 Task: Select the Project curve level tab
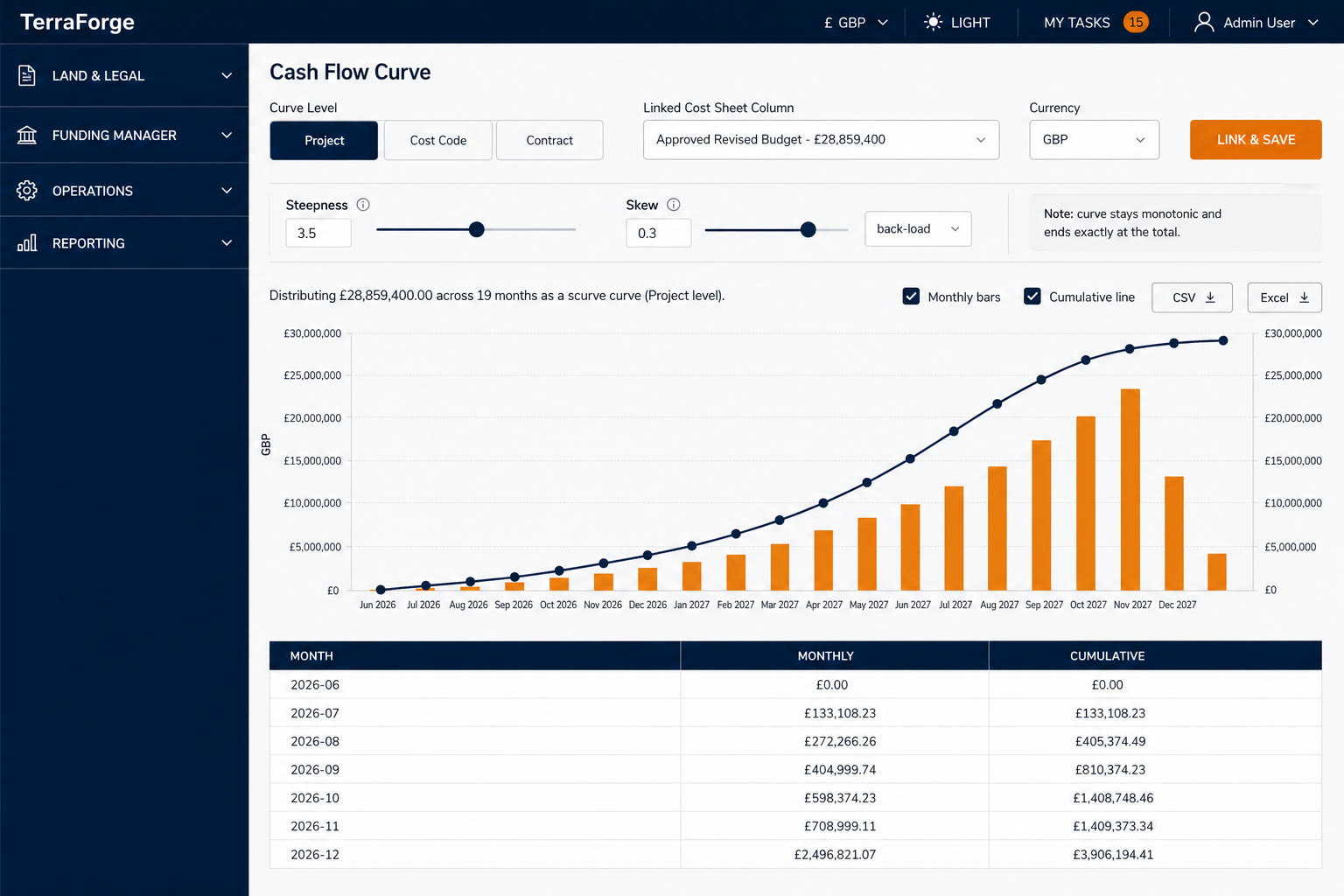tap(324, 140)
